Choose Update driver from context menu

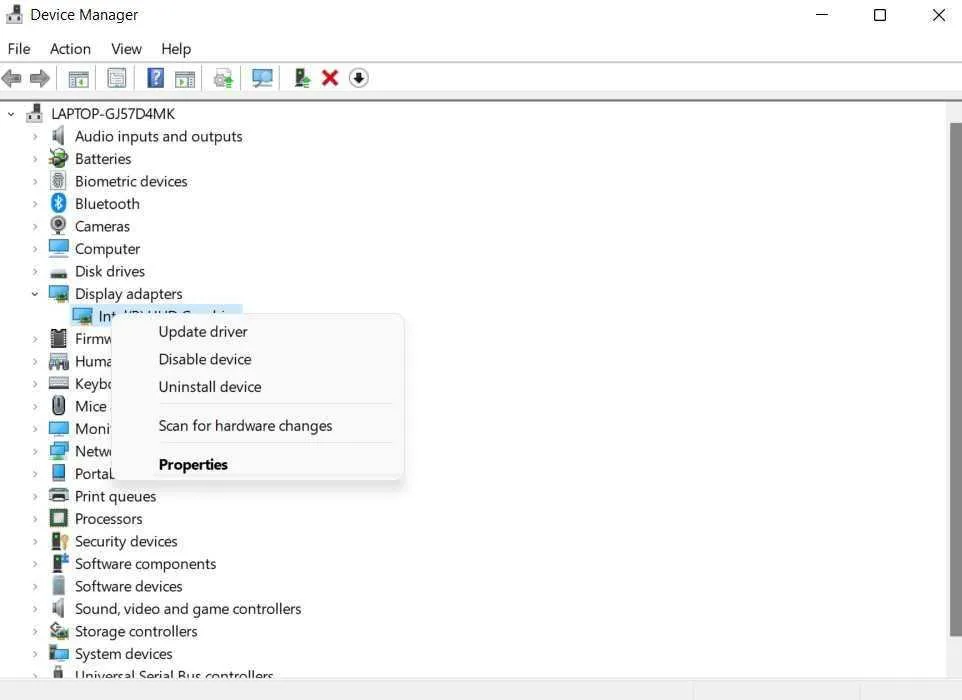pos(258,331)
